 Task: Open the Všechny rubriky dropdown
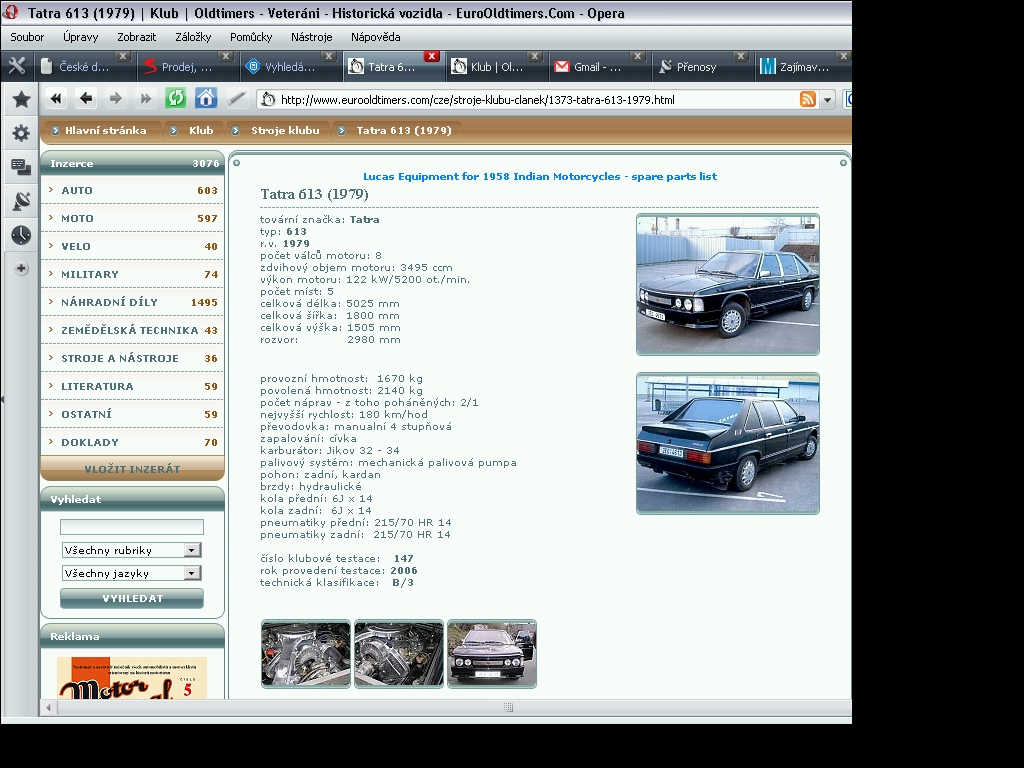click(131, 550)
